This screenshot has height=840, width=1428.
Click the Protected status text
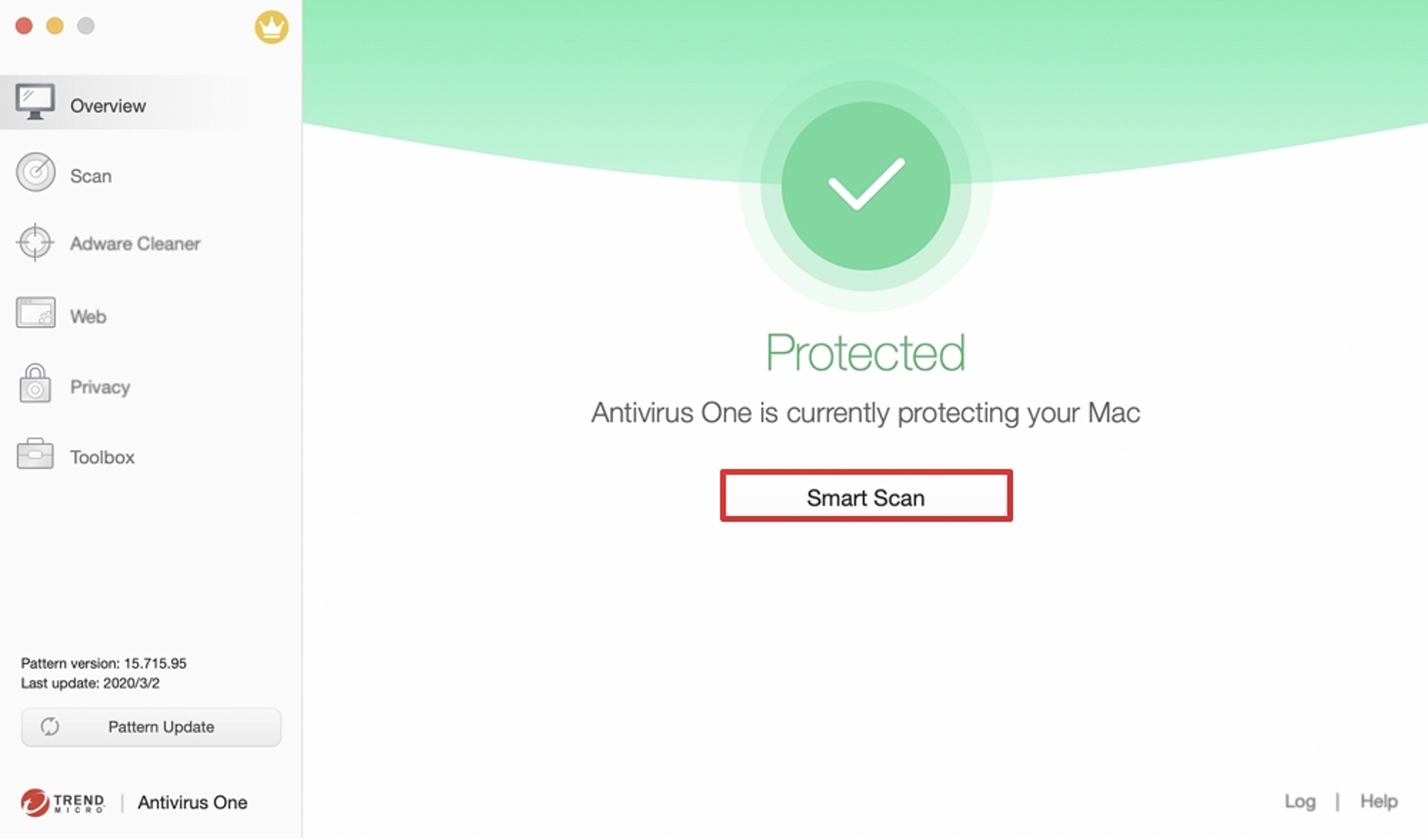pyautogui.click(x=865, y=351)
